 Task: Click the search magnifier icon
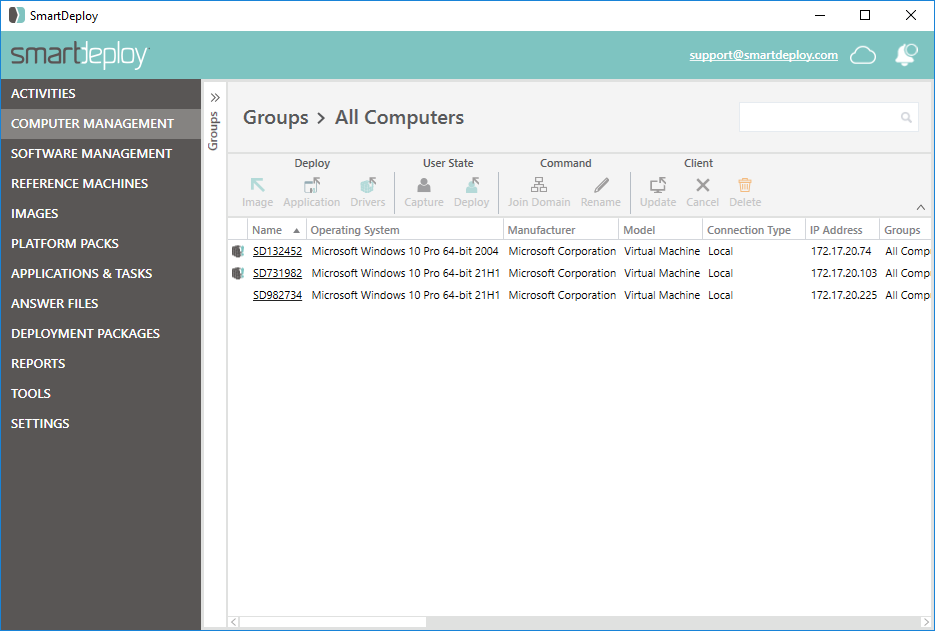(906, 117)
